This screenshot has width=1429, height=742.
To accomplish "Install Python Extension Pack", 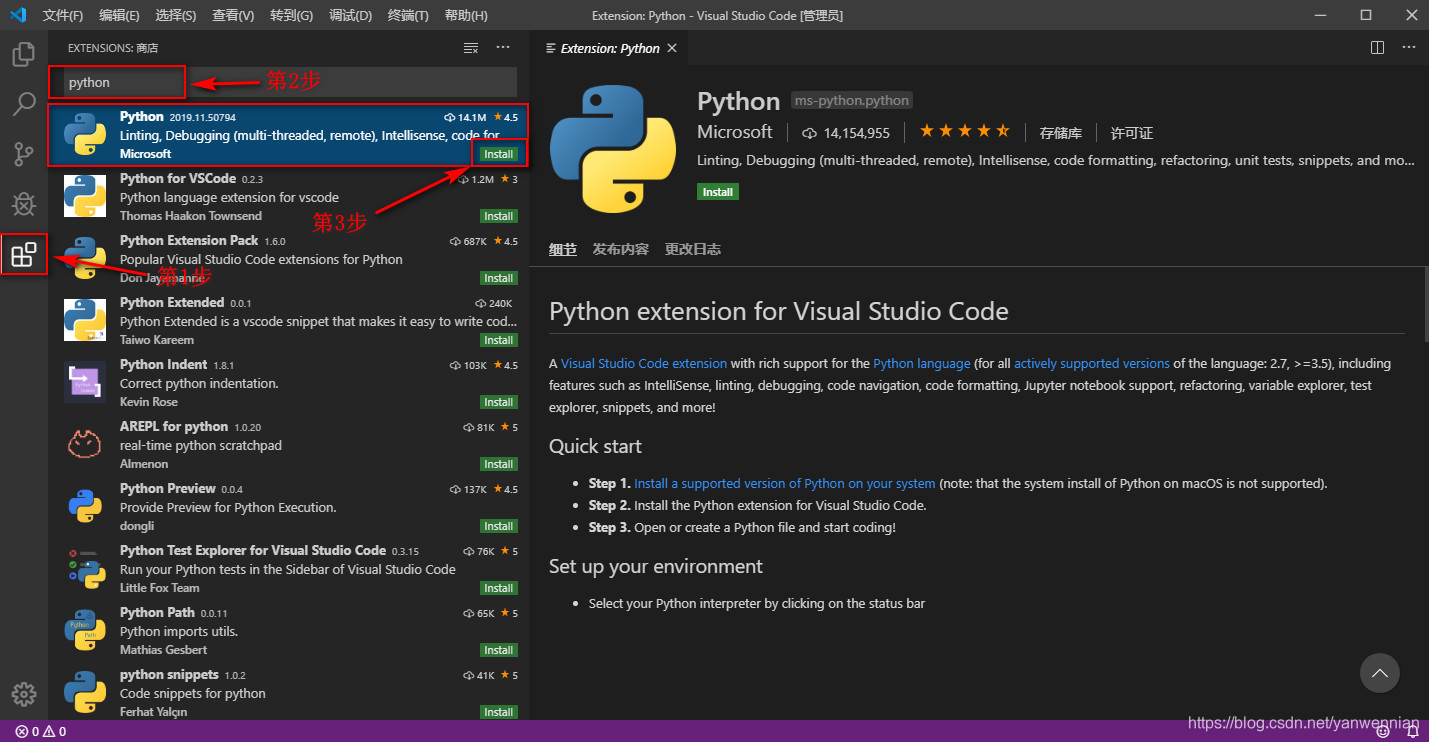I will (x=498, y=278).
